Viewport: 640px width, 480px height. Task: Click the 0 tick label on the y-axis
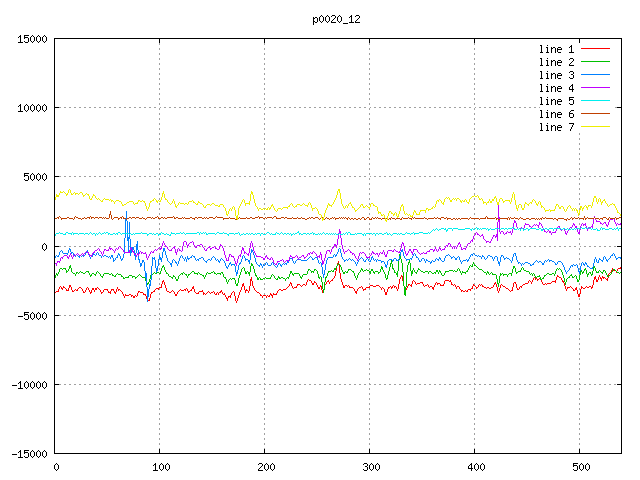[44, 246]
